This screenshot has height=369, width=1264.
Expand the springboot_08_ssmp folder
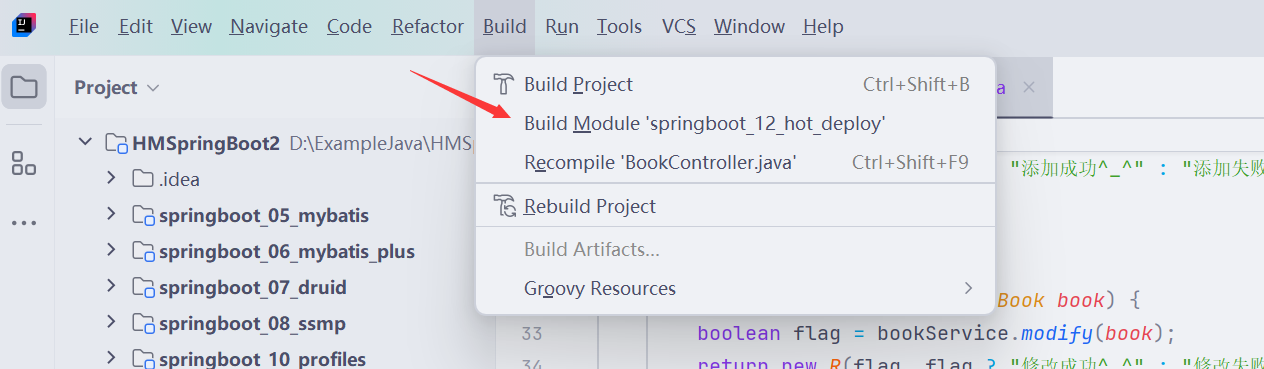[x=111, y=323]
